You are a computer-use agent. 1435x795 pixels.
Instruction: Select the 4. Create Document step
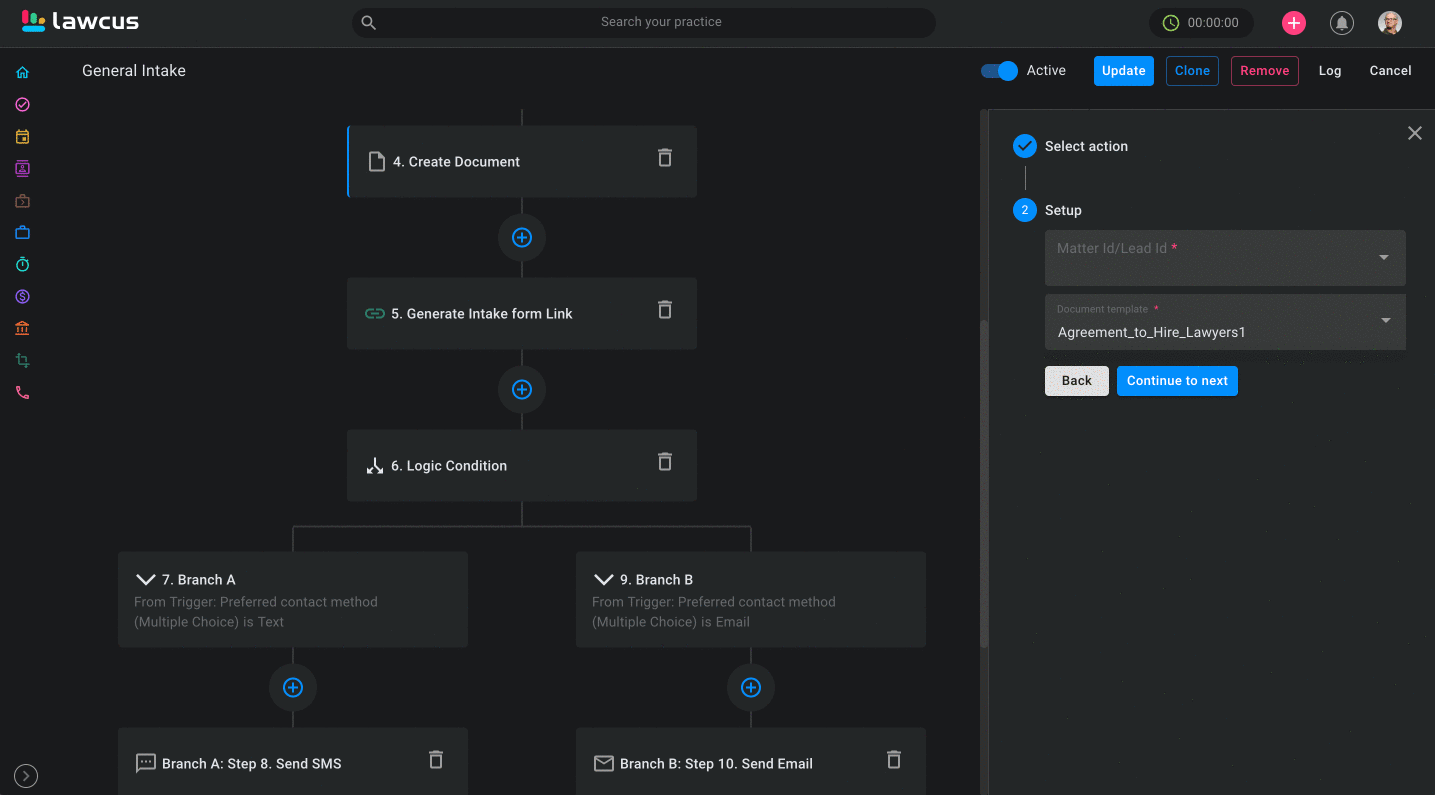pyautogui.click(x=522, y=161)
